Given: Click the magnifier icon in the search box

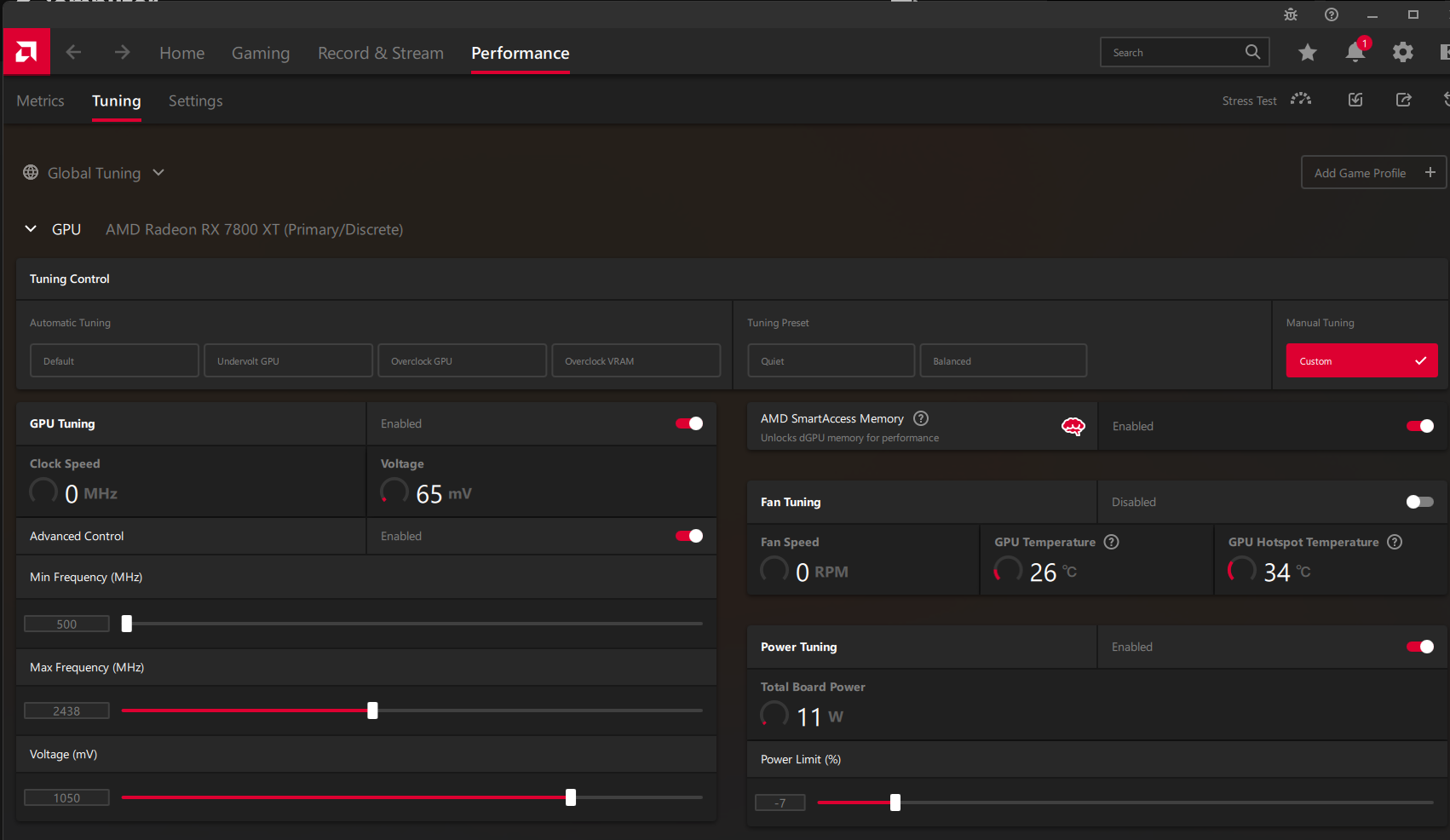Looking at the screenshot, I should [x=1252, y=52].
